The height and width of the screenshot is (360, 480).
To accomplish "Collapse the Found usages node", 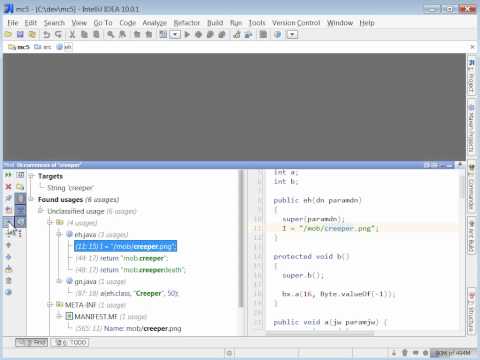I will [31, 199].
